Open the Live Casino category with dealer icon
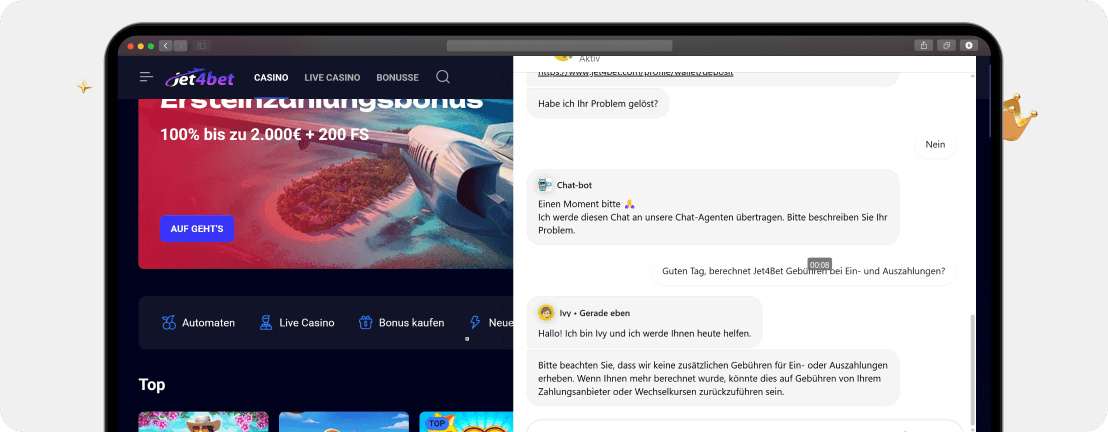This screenshot has width=1108, height=432. pyautogui.click(x=297, y=322)
